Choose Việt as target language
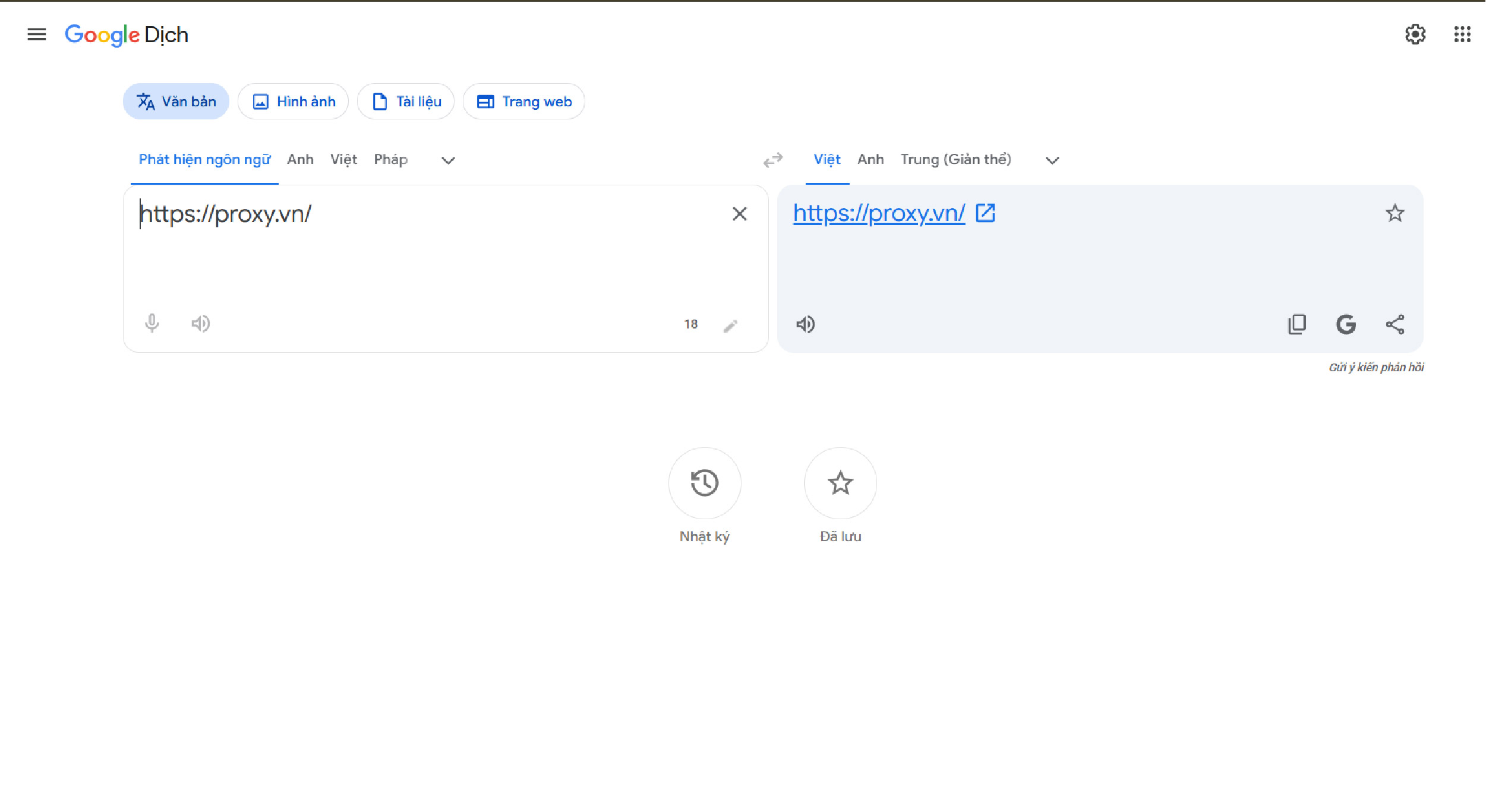 click(x=827, y=160)
